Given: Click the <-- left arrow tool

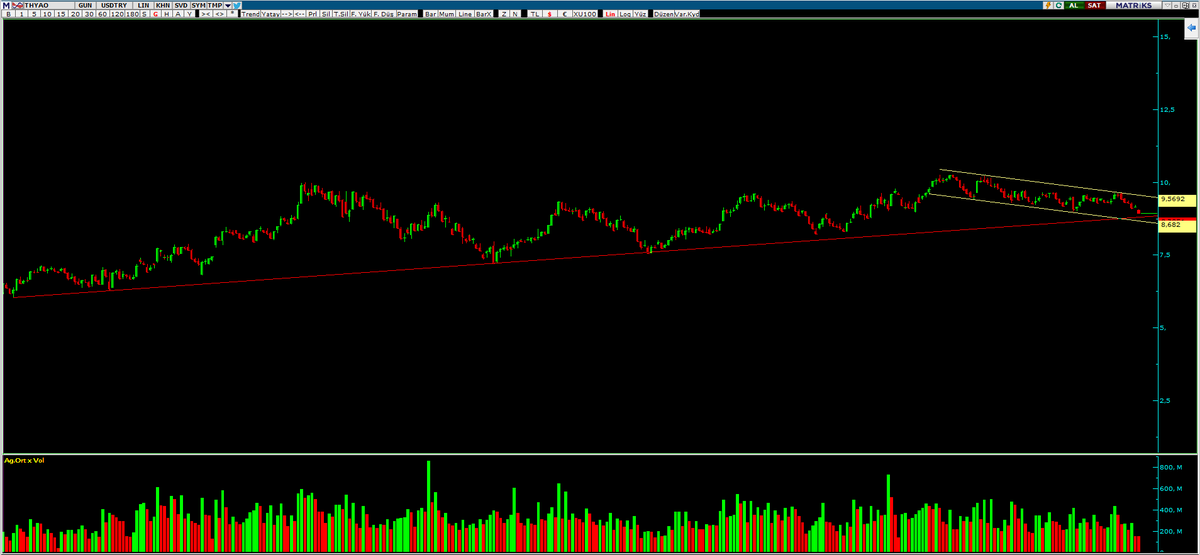Looking at the screenshot, I should click(300, 14).
